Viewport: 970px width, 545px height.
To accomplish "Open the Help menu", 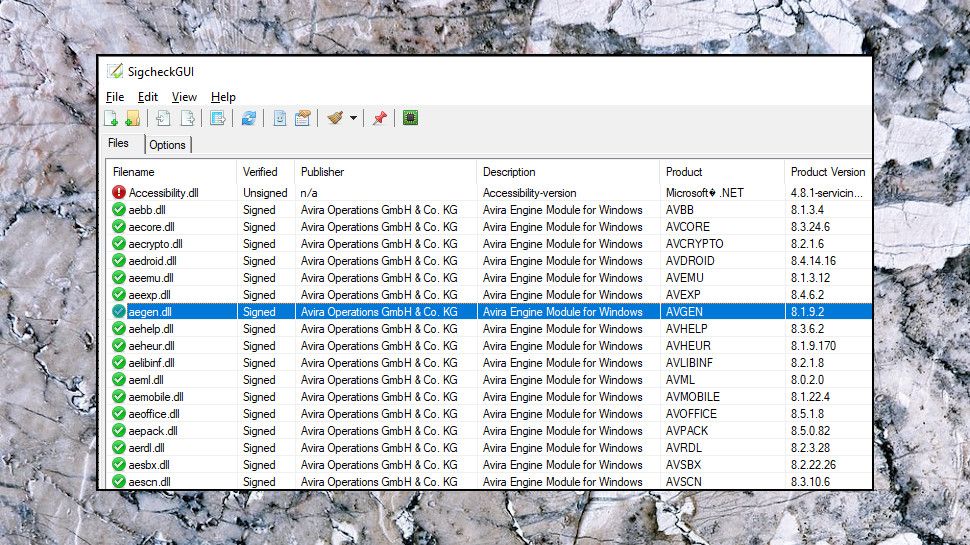I will click(x=223, y=97).
